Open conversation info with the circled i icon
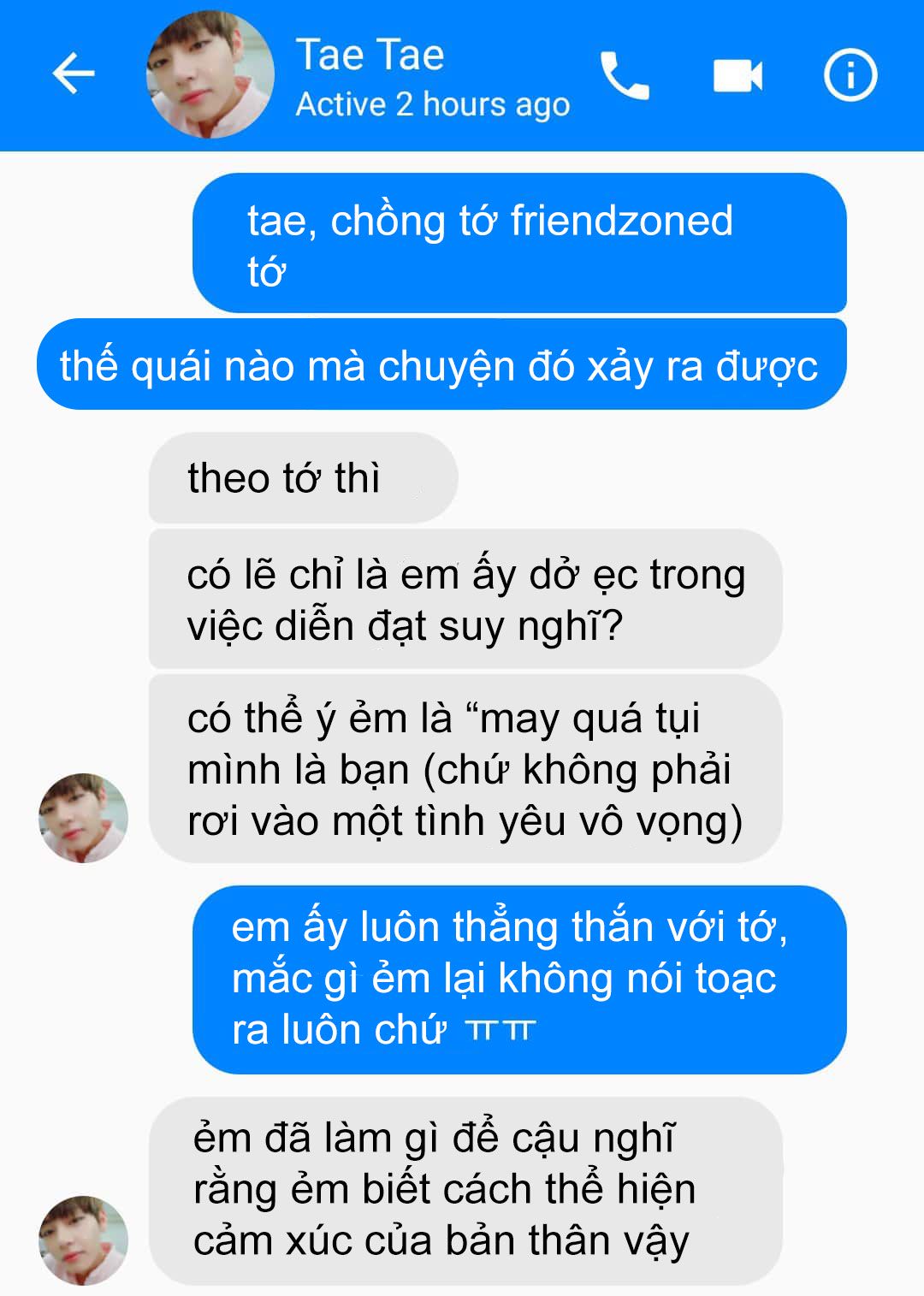This screenshot has height=1296, width=924. coord(850,74)
